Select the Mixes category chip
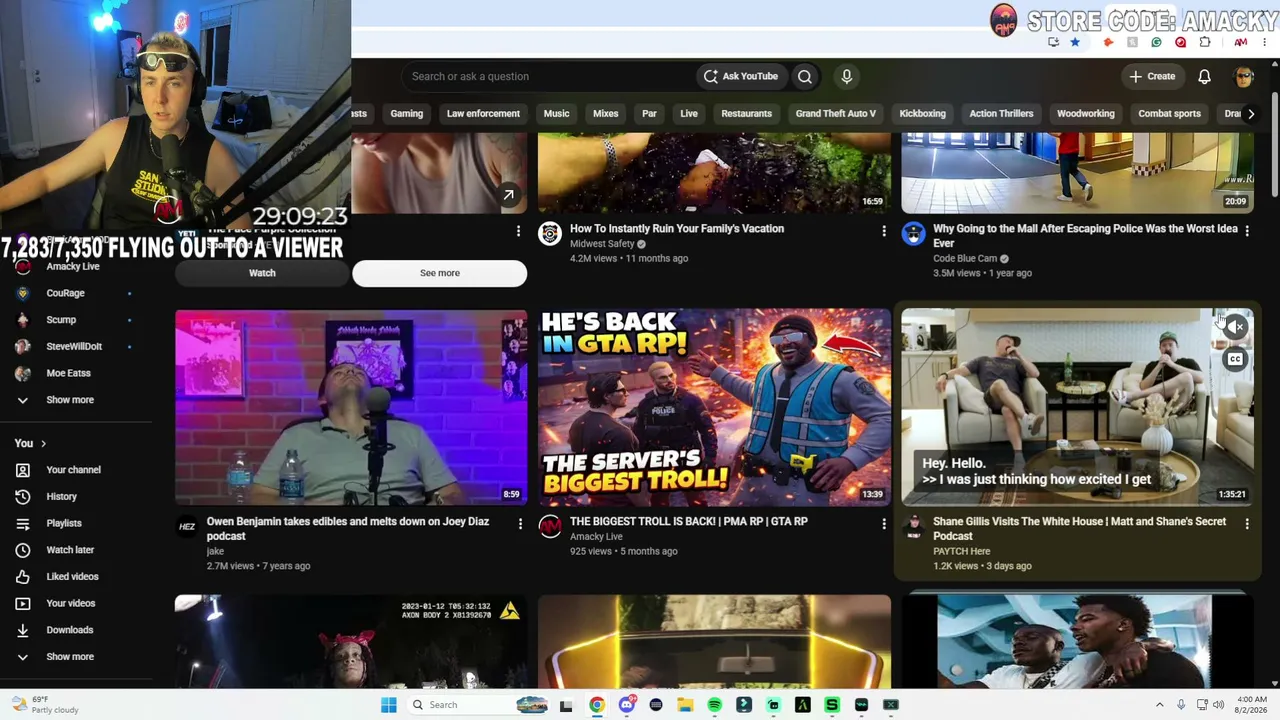1280x720 pixels. [x=605, y=114]
